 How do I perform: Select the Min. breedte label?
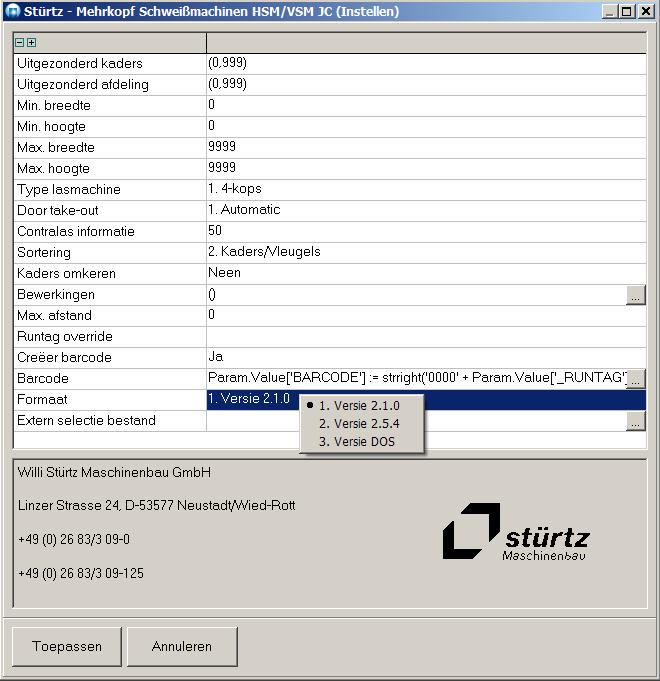54,105
